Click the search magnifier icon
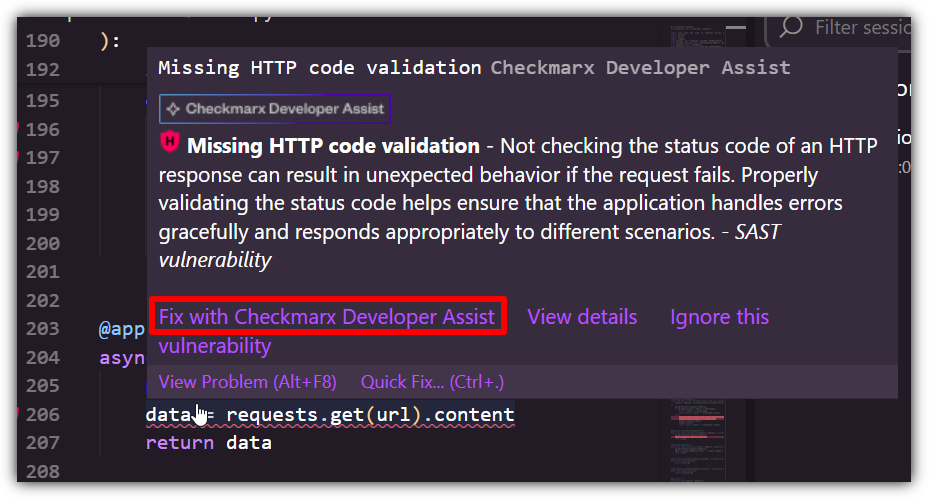929x500 pixels. [791, 27]
